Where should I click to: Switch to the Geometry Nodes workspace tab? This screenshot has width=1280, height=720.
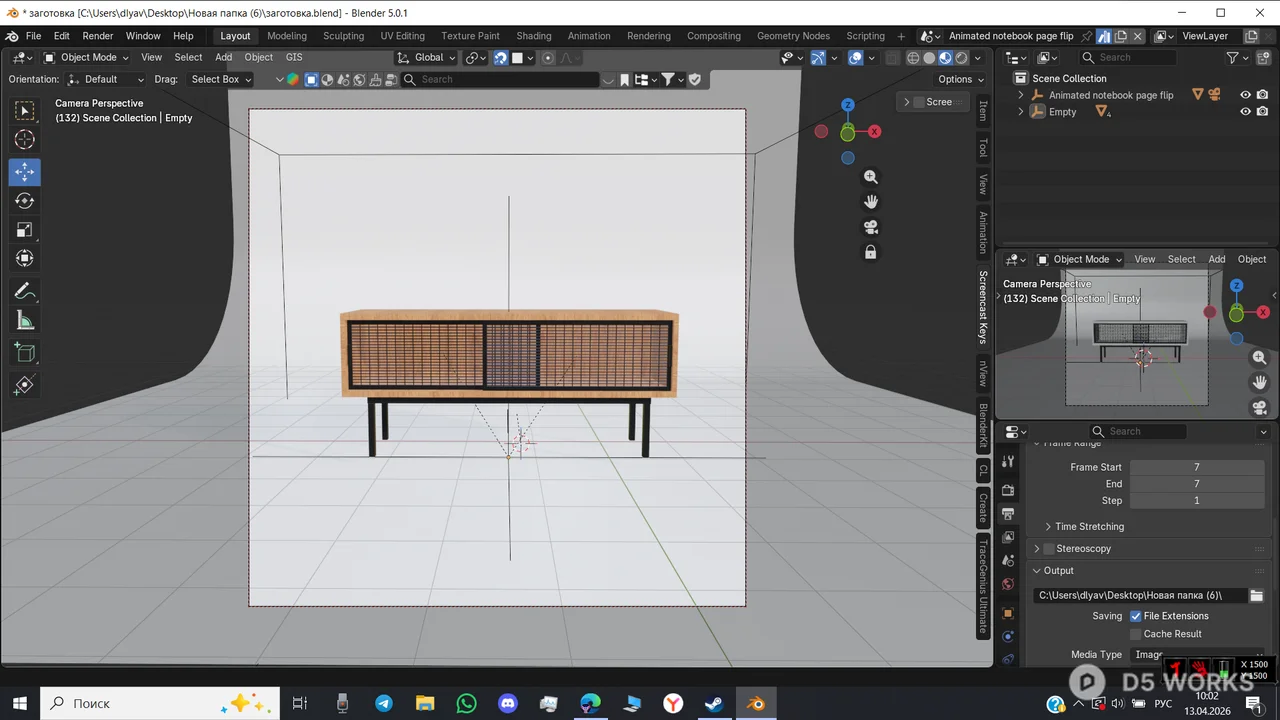tap(793, 36)
